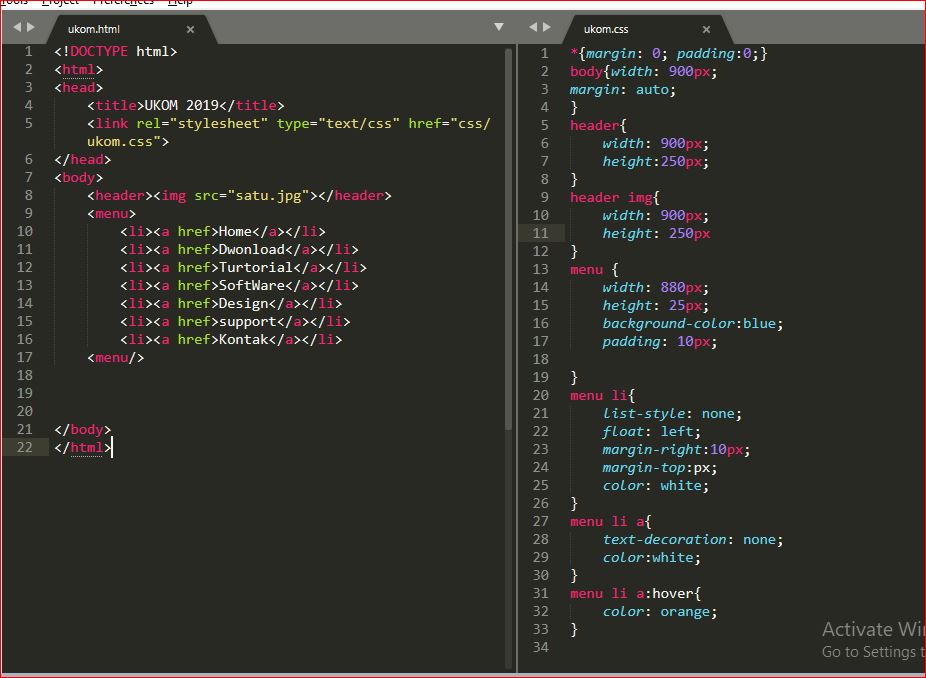Close the ukom.html tab with its X icon
The width and height of the screenshot is (926, 678).
(189, 30)
